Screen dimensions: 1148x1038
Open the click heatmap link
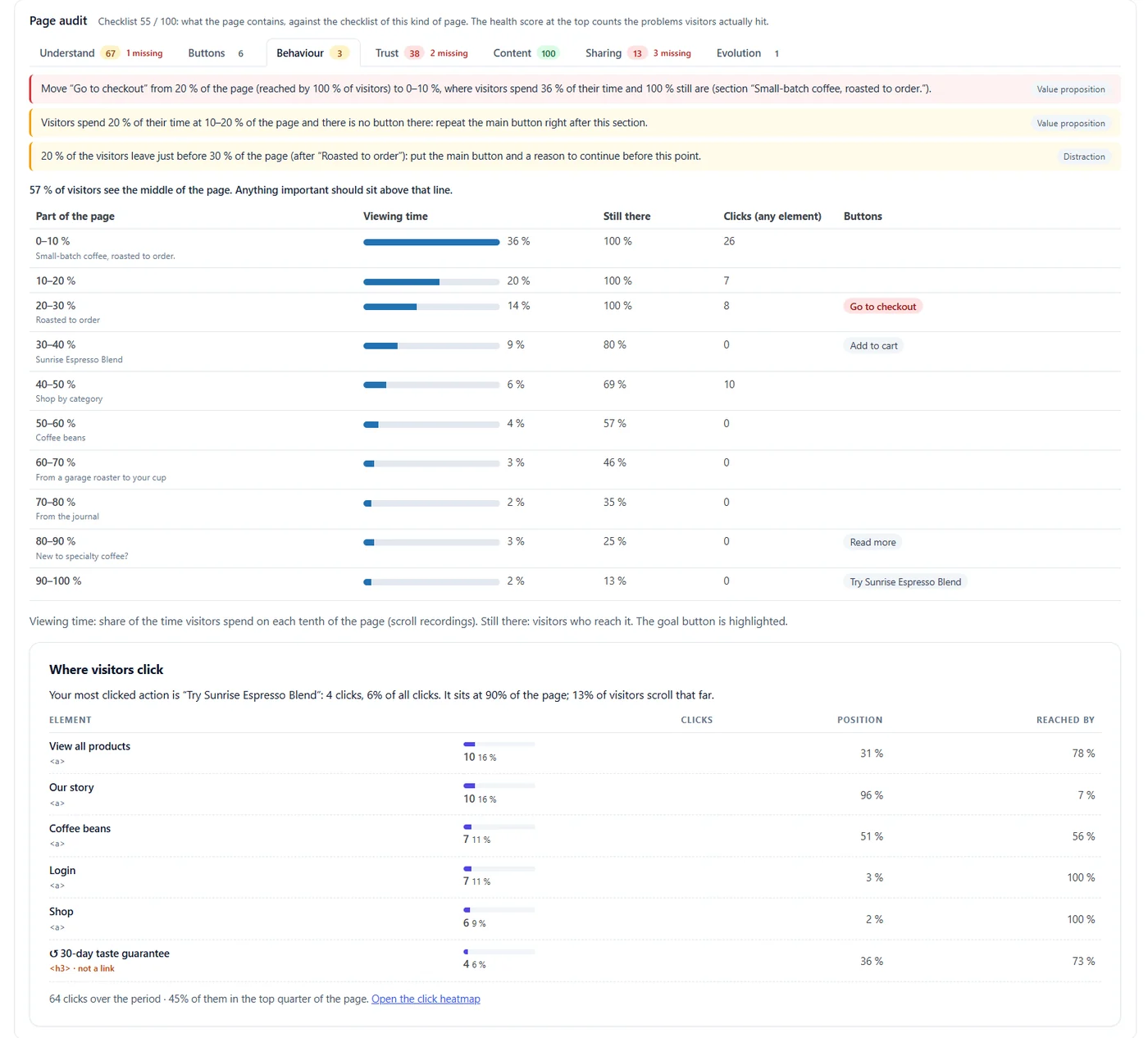click(x=426, y=999)
